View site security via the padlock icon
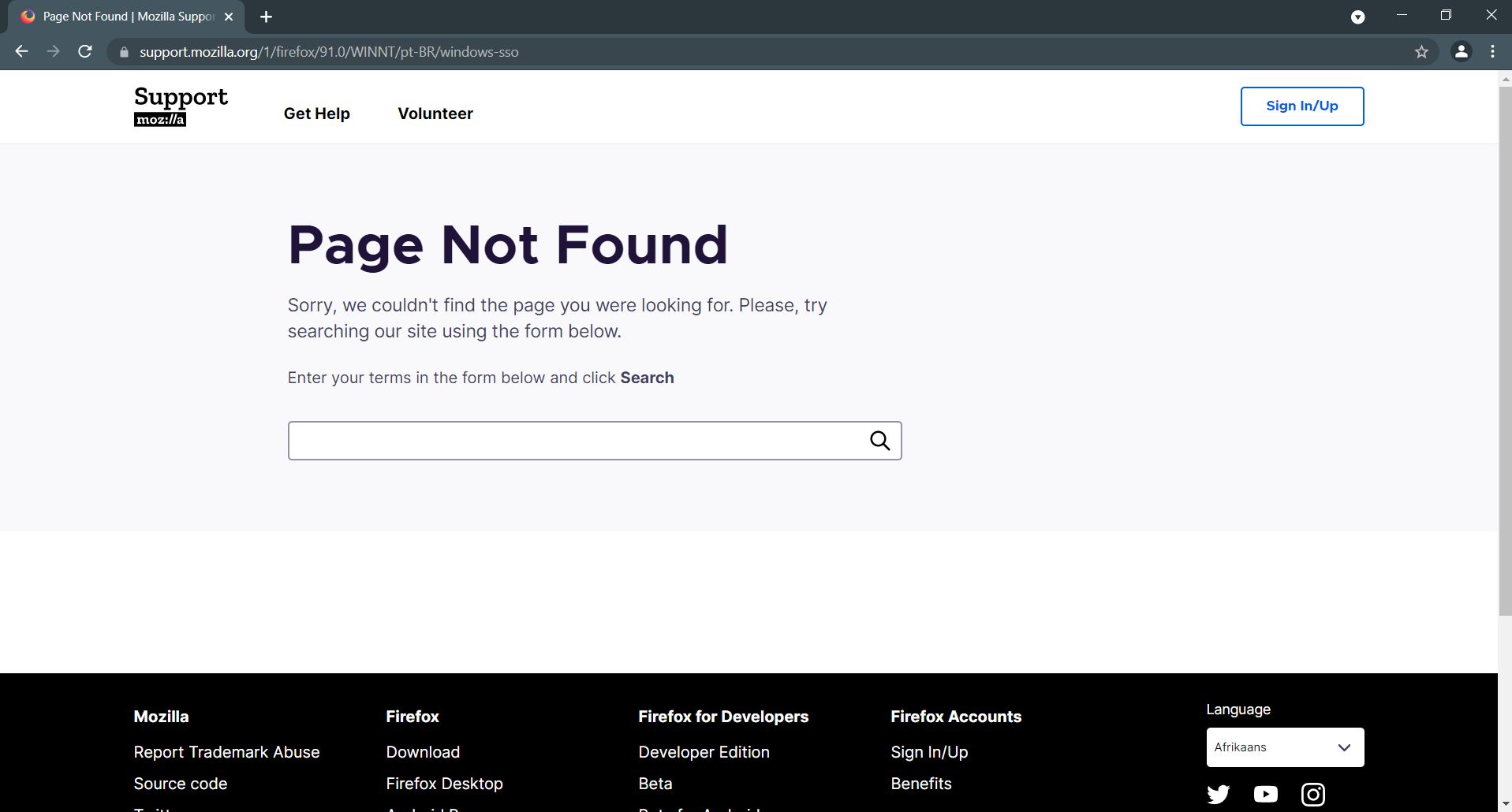This screenshot has height=812, width=1512. point(123,52)
